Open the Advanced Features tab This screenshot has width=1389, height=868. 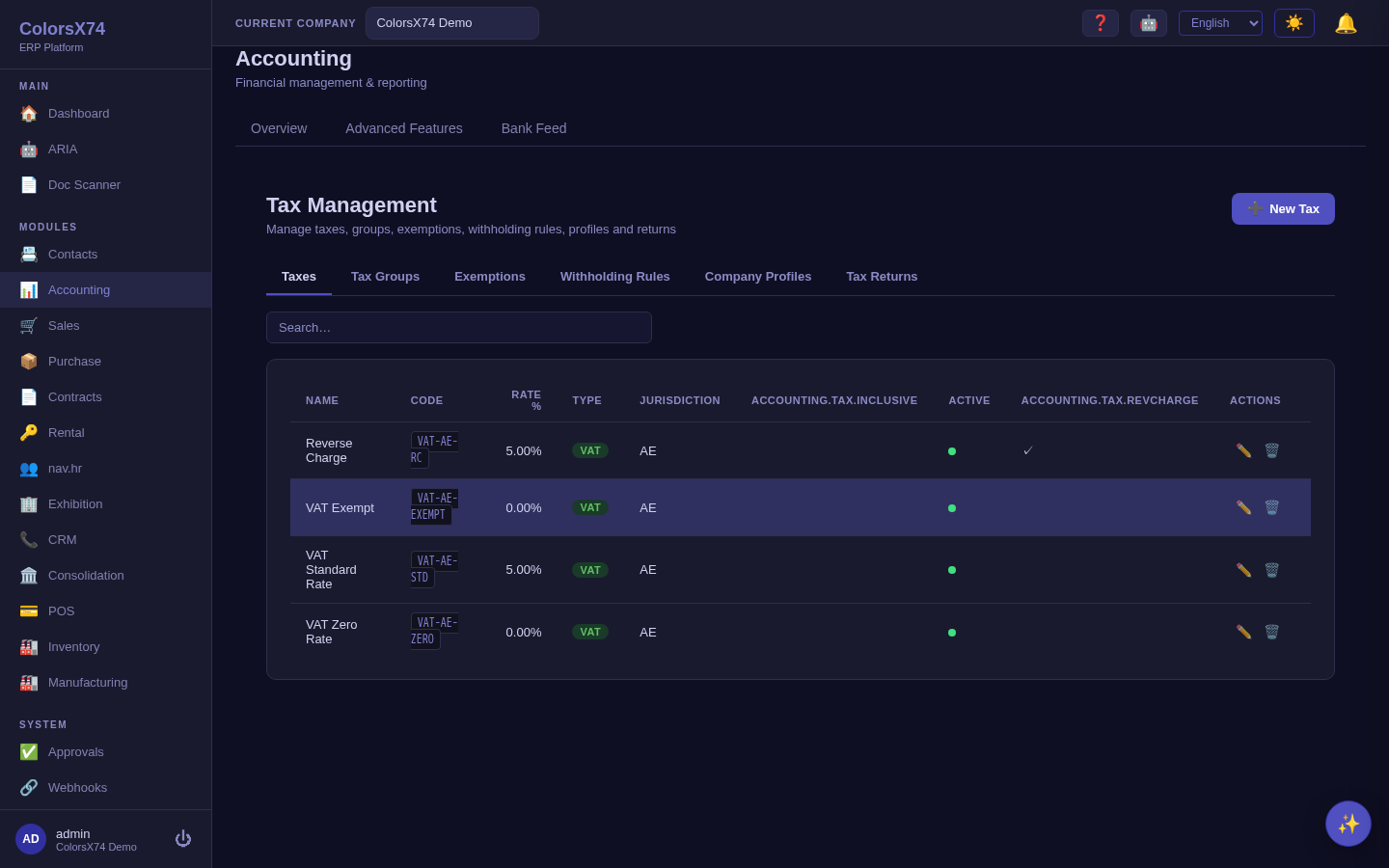[x=404, y=128]
